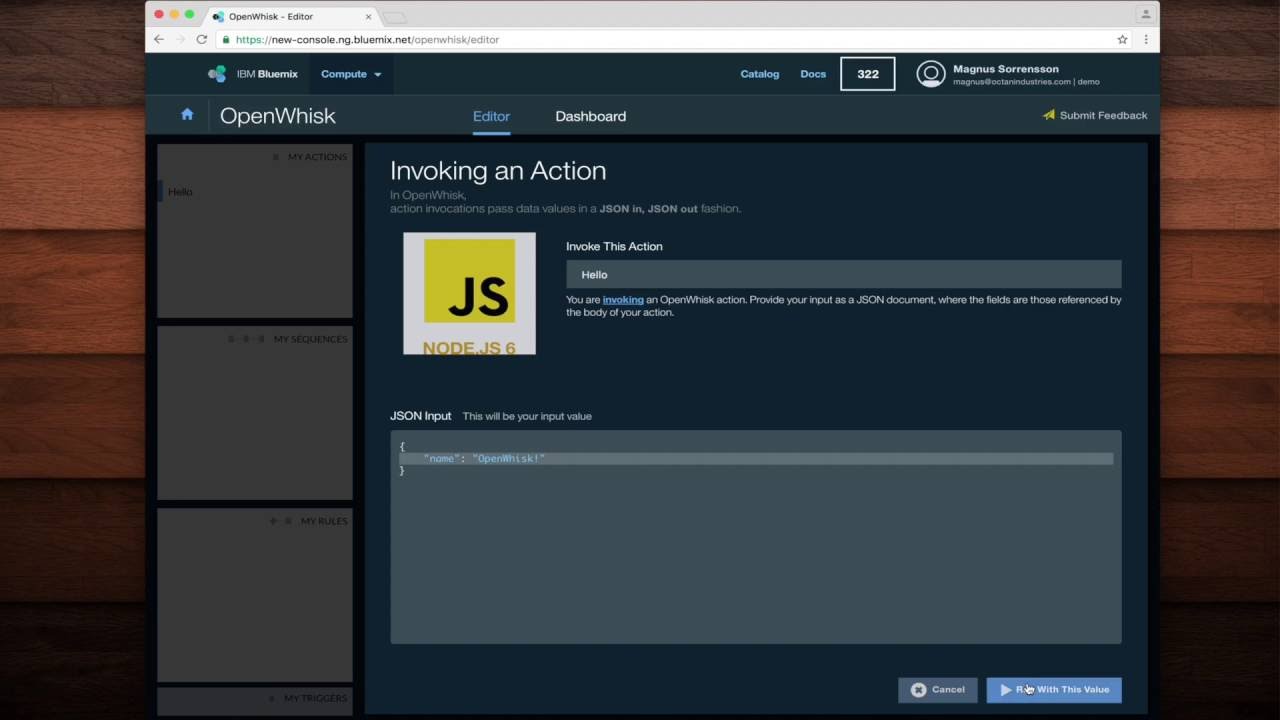
Task: Click Magnus Sorrensson account name
Action: tap(1006, 69)
